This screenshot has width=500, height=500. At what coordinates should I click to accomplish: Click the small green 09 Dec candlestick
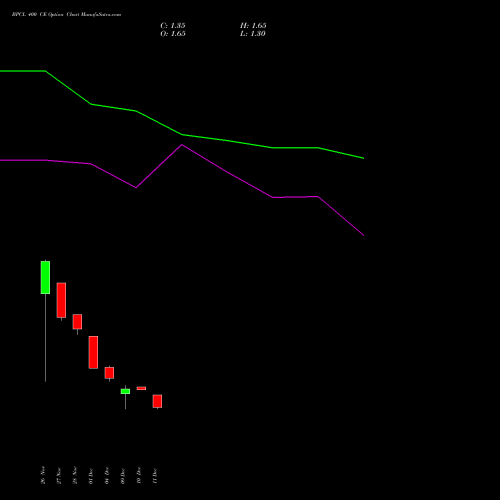(125, 391)
